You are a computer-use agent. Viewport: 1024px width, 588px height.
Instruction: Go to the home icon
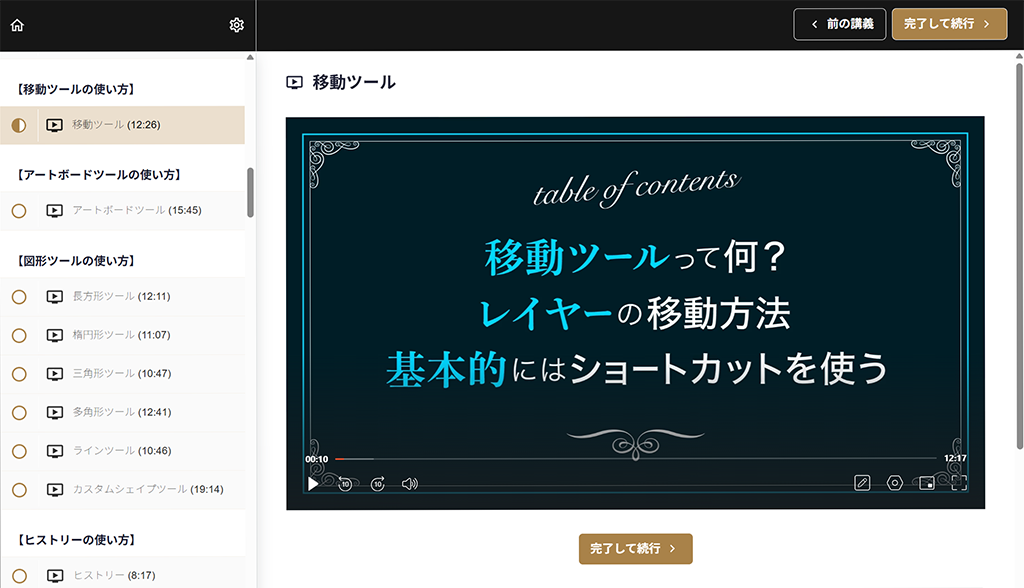pyautogui.click(x=17, y=25)
